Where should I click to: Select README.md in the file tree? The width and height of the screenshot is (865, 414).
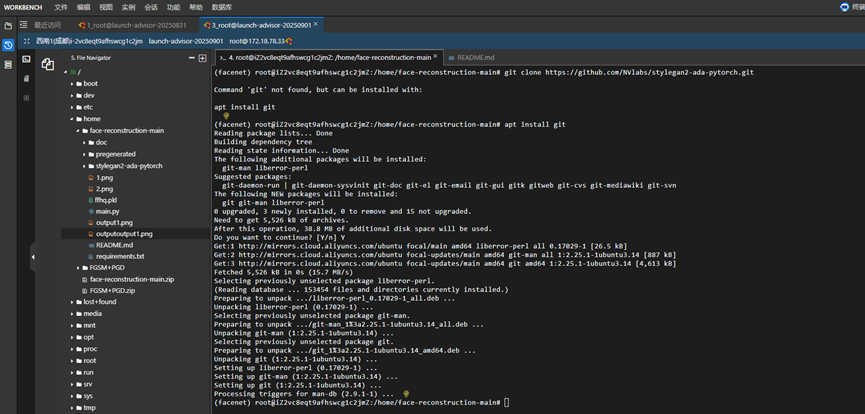pyautogui.click(x=114, y=245)
